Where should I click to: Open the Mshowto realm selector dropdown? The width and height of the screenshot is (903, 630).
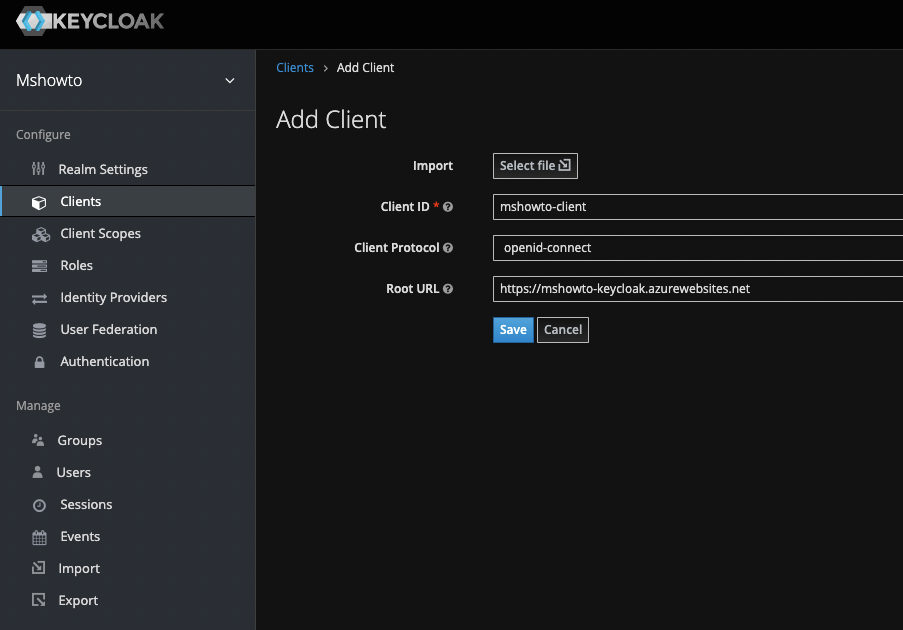coord(127,80)
